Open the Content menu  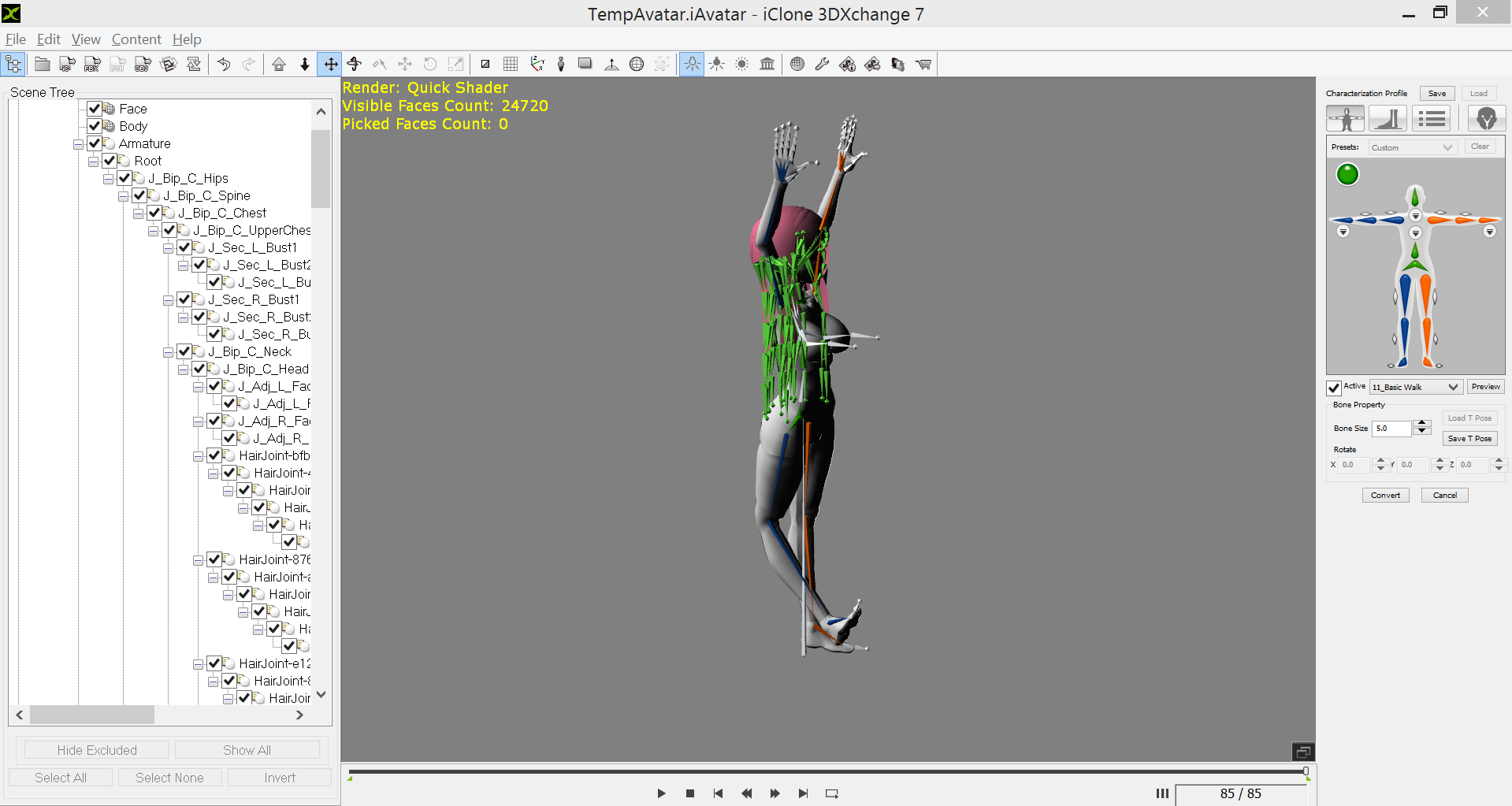coord(136,39)
